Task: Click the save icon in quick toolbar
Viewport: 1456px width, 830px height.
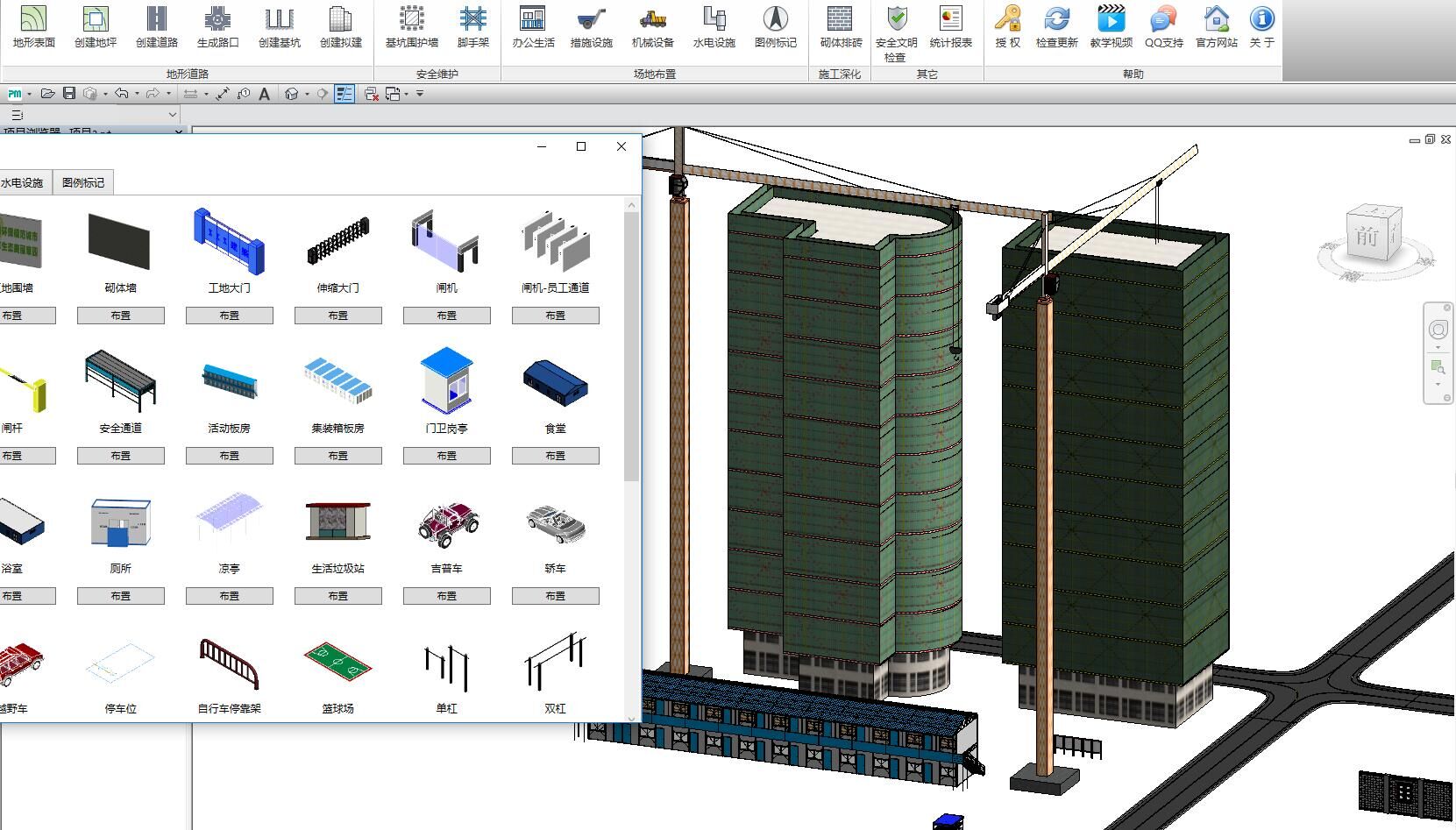Action: point(69,94)
